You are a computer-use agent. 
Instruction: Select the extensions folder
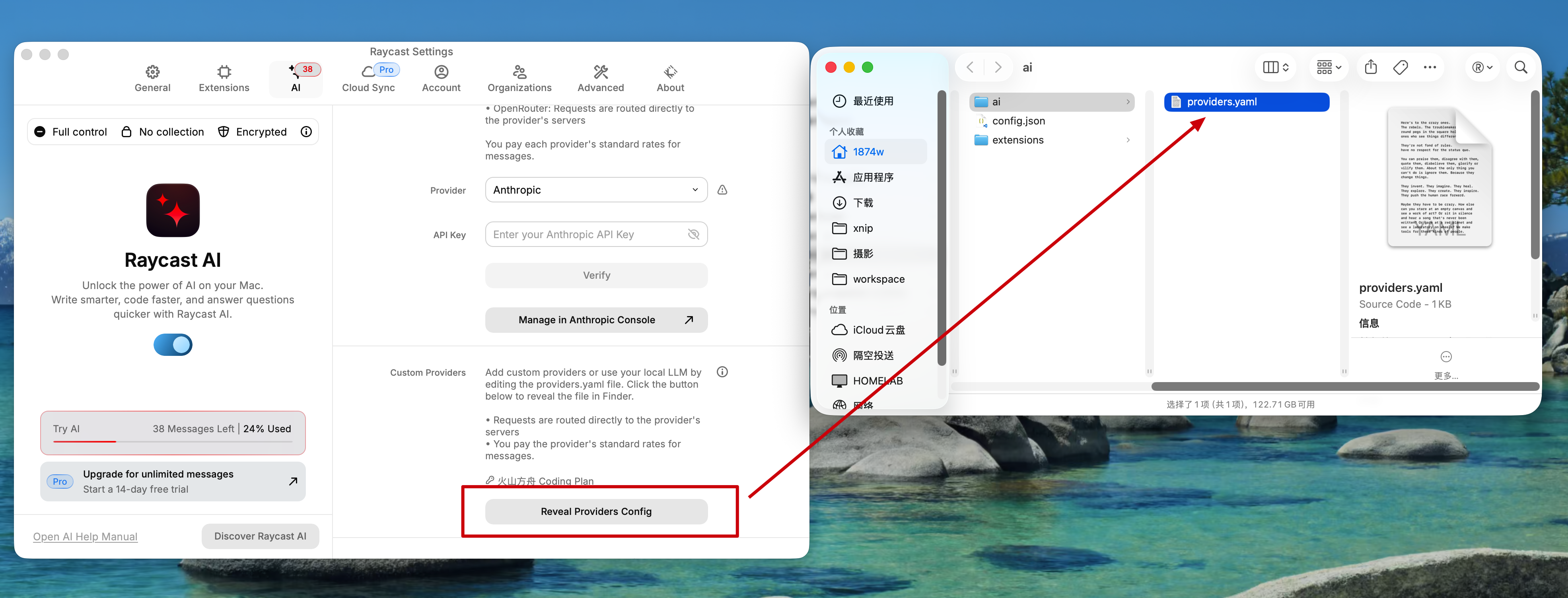(1051, 140)
